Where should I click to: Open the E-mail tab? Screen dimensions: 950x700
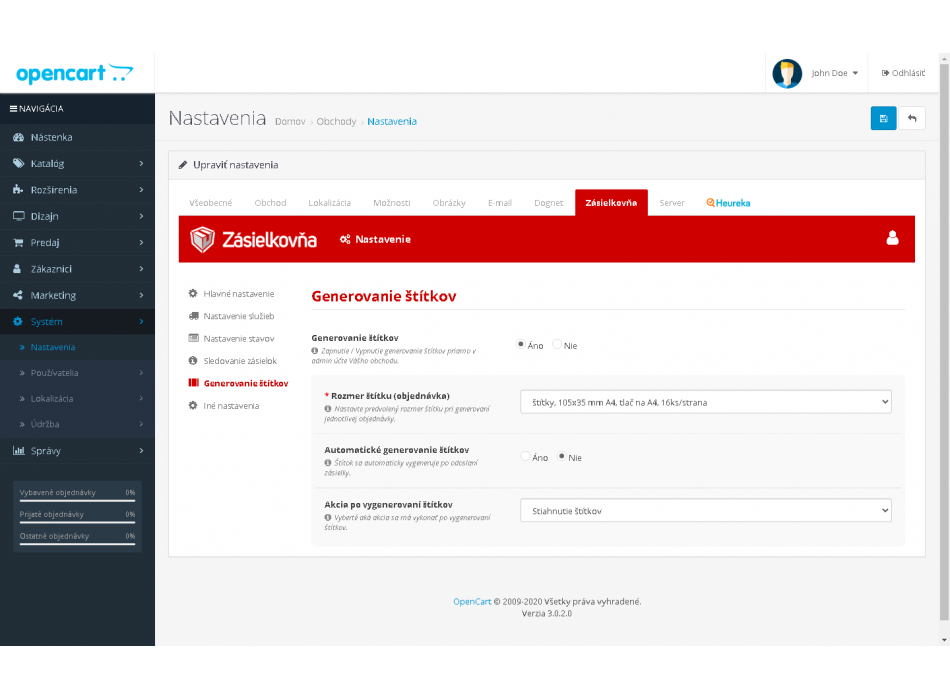500,203
